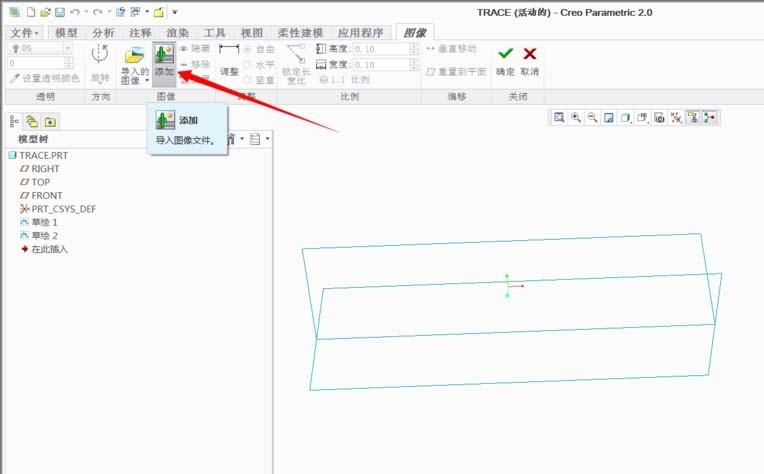The width and height of the screenshot is (764, 474).
Task: Click the 重置到平面 button
Action: click(456, 72)
